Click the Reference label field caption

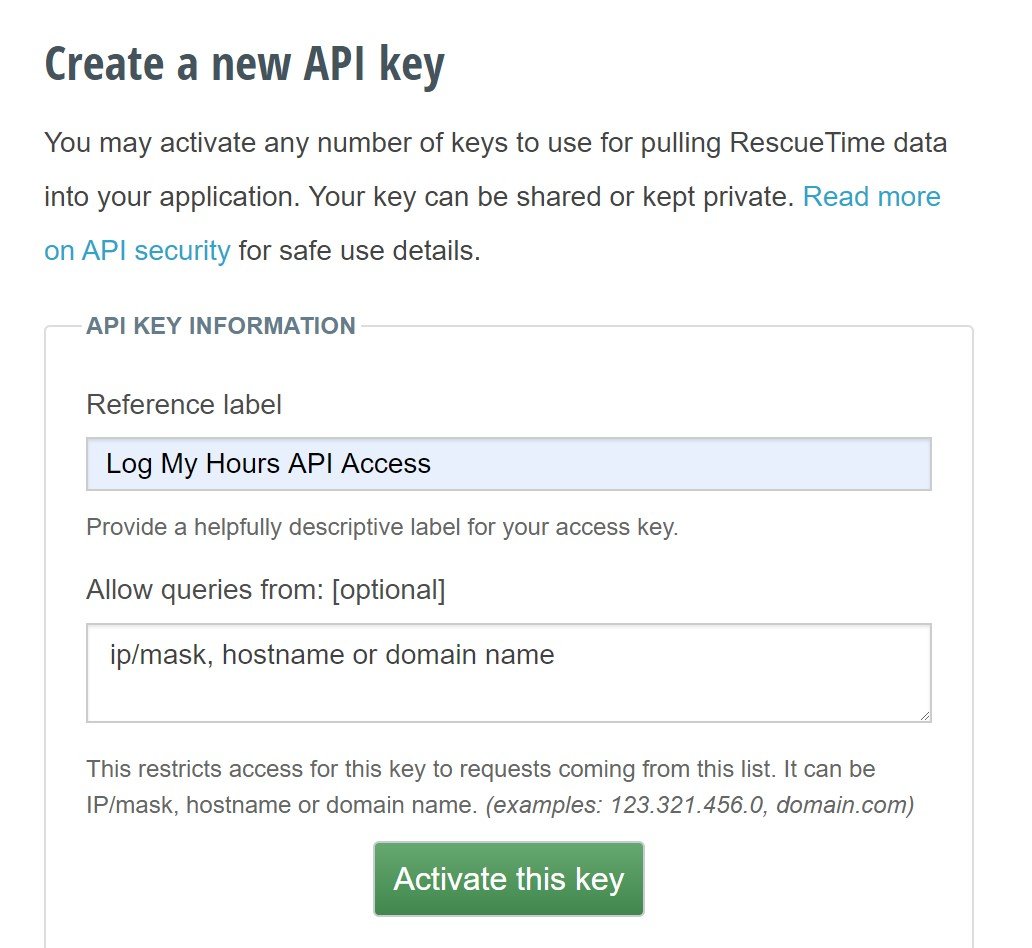(184, 404)
